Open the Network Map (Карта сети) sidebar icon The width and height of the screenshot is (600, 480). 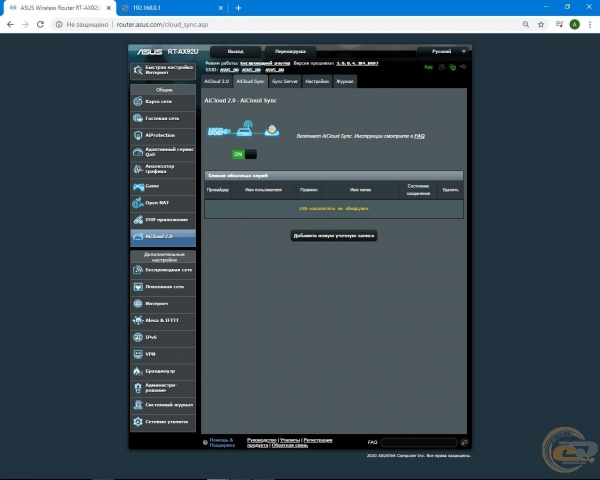click(138, 101)
